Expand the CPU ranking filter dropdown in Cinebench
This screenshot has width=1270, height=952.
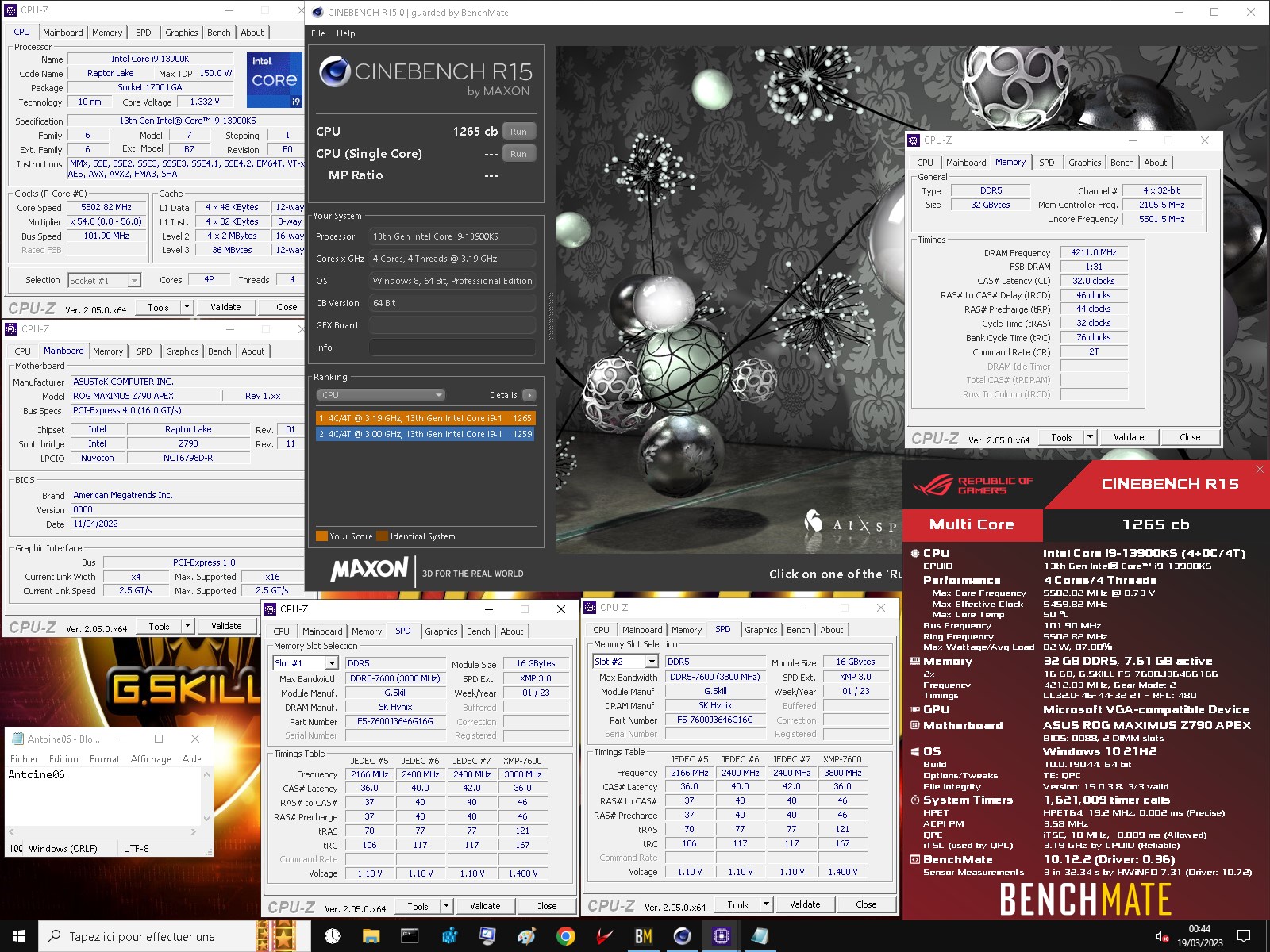(381, 395)
